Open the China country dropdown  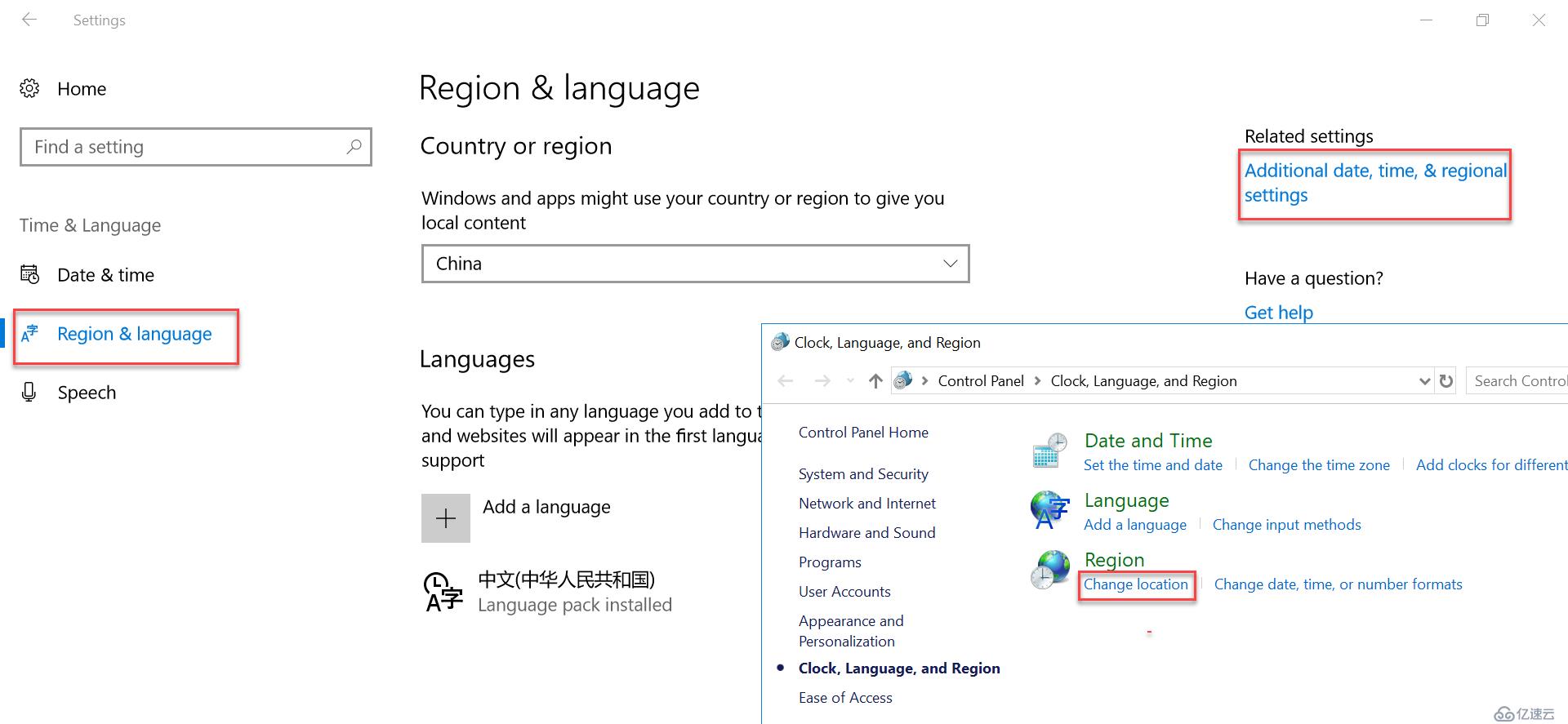point(696,264)
